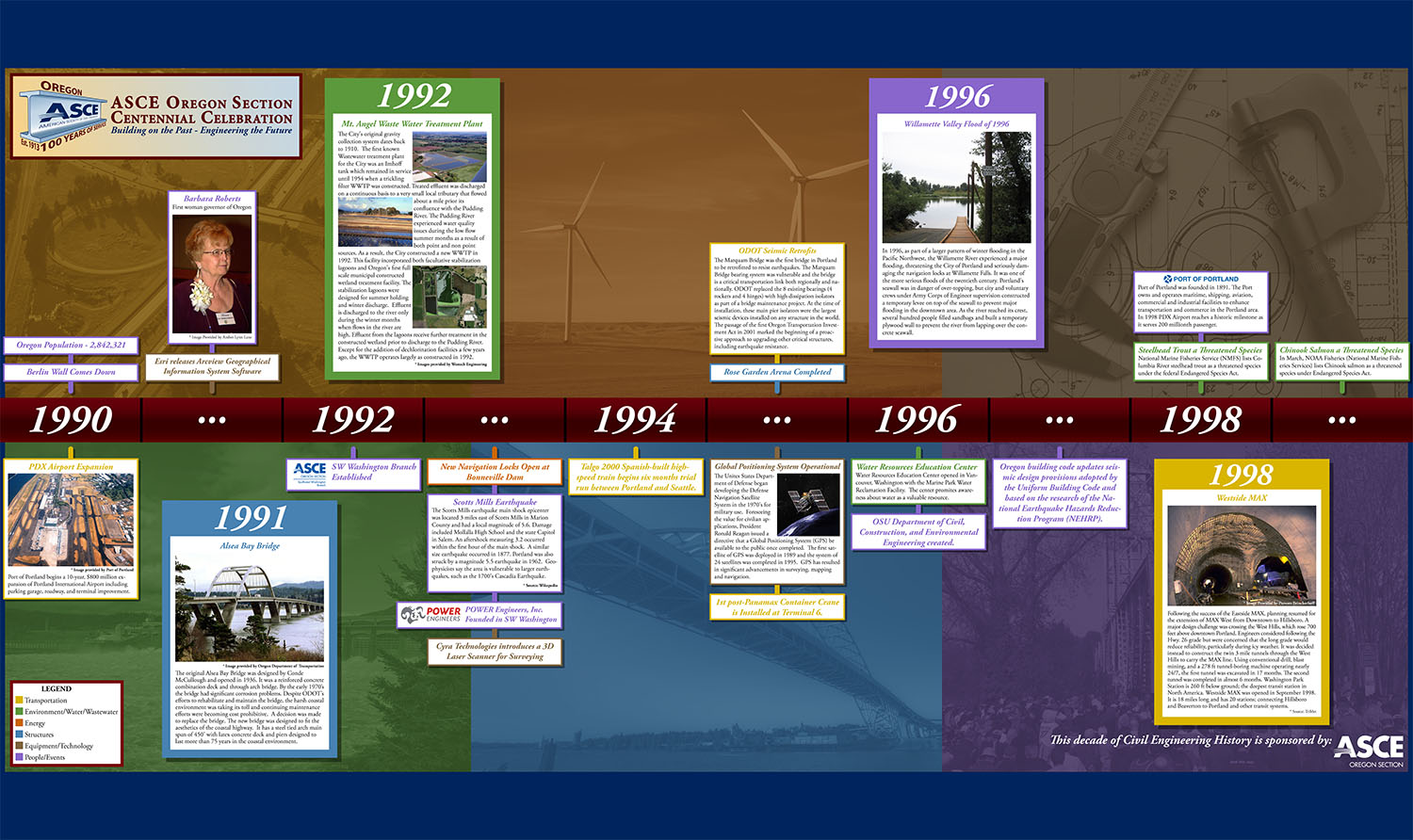
Task: Click "POWER Engineers, Inc. Founded in SW Washington"
Action: [510, 615]
